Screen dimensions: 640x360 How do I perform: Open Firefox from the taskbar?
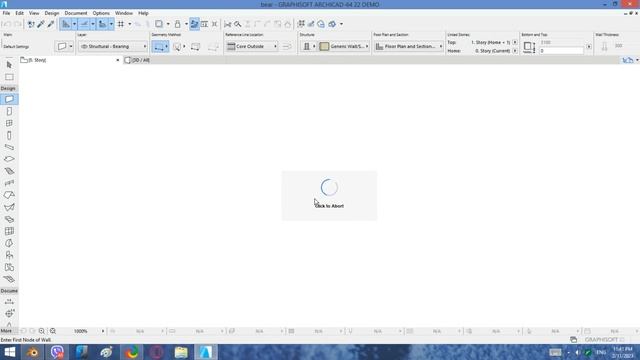[131, 352]
